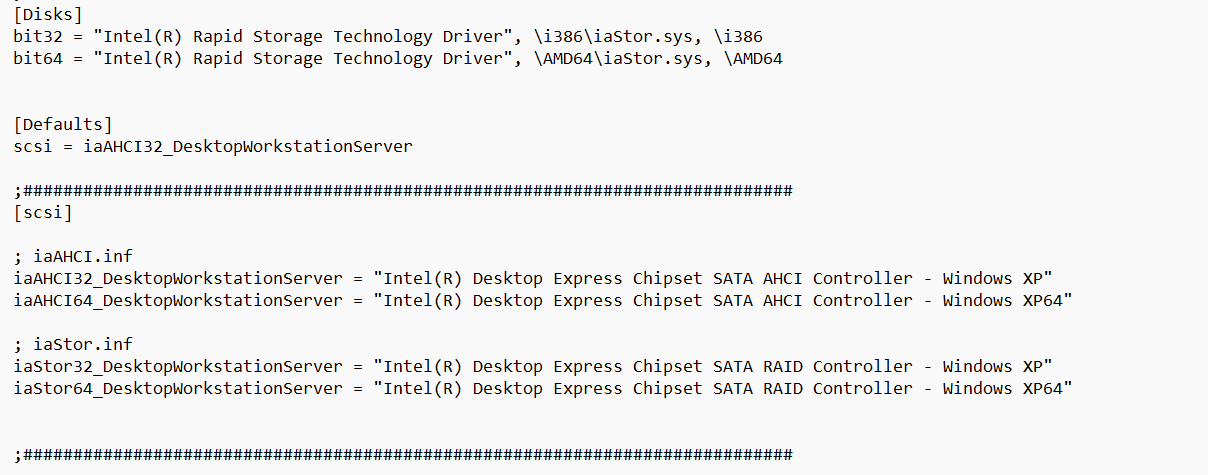Click the first row of hash separators
The width and height of the screenshot is (1208, 475).
pos(404,190)
